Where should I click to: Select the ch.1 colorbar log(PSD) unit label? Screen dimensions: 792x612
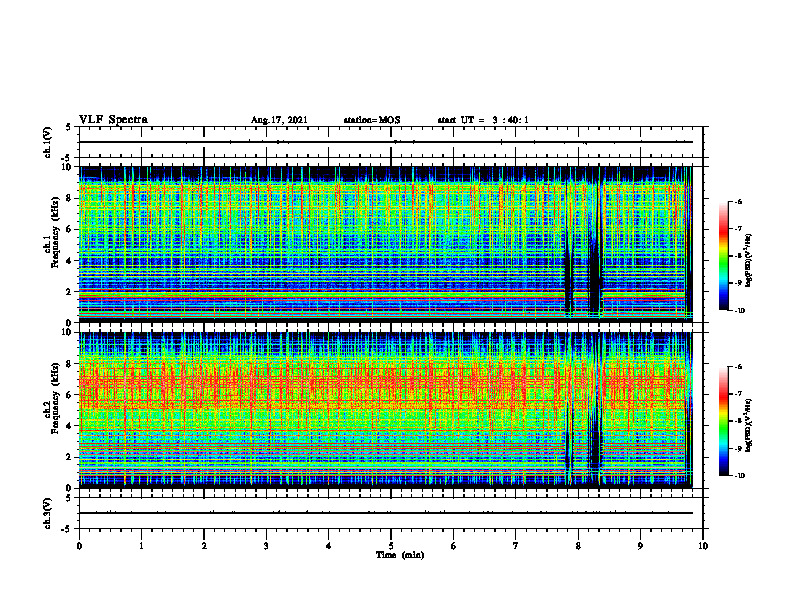point(749,261)
